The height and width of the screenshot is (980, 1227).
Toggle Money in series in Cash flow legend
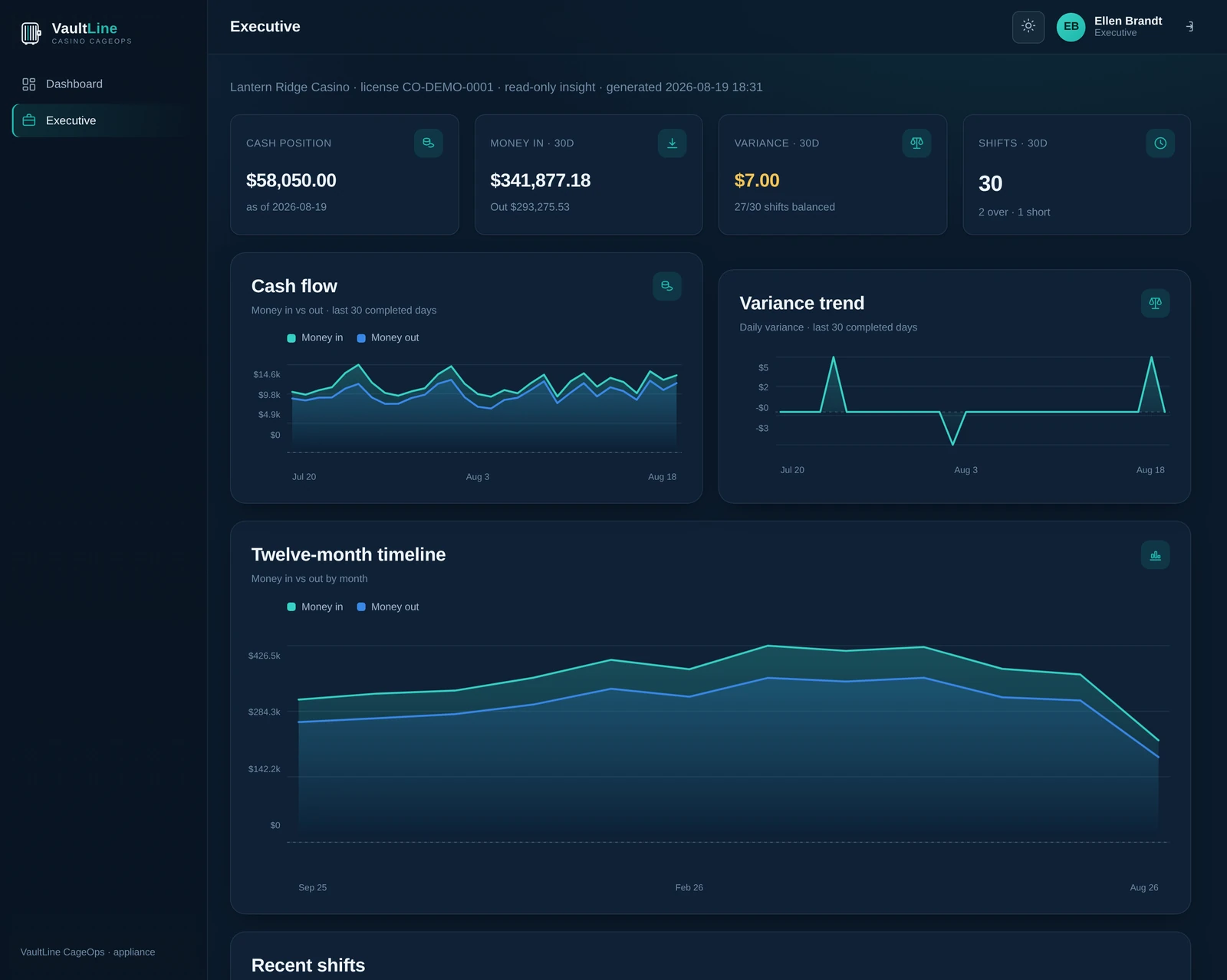315,338
